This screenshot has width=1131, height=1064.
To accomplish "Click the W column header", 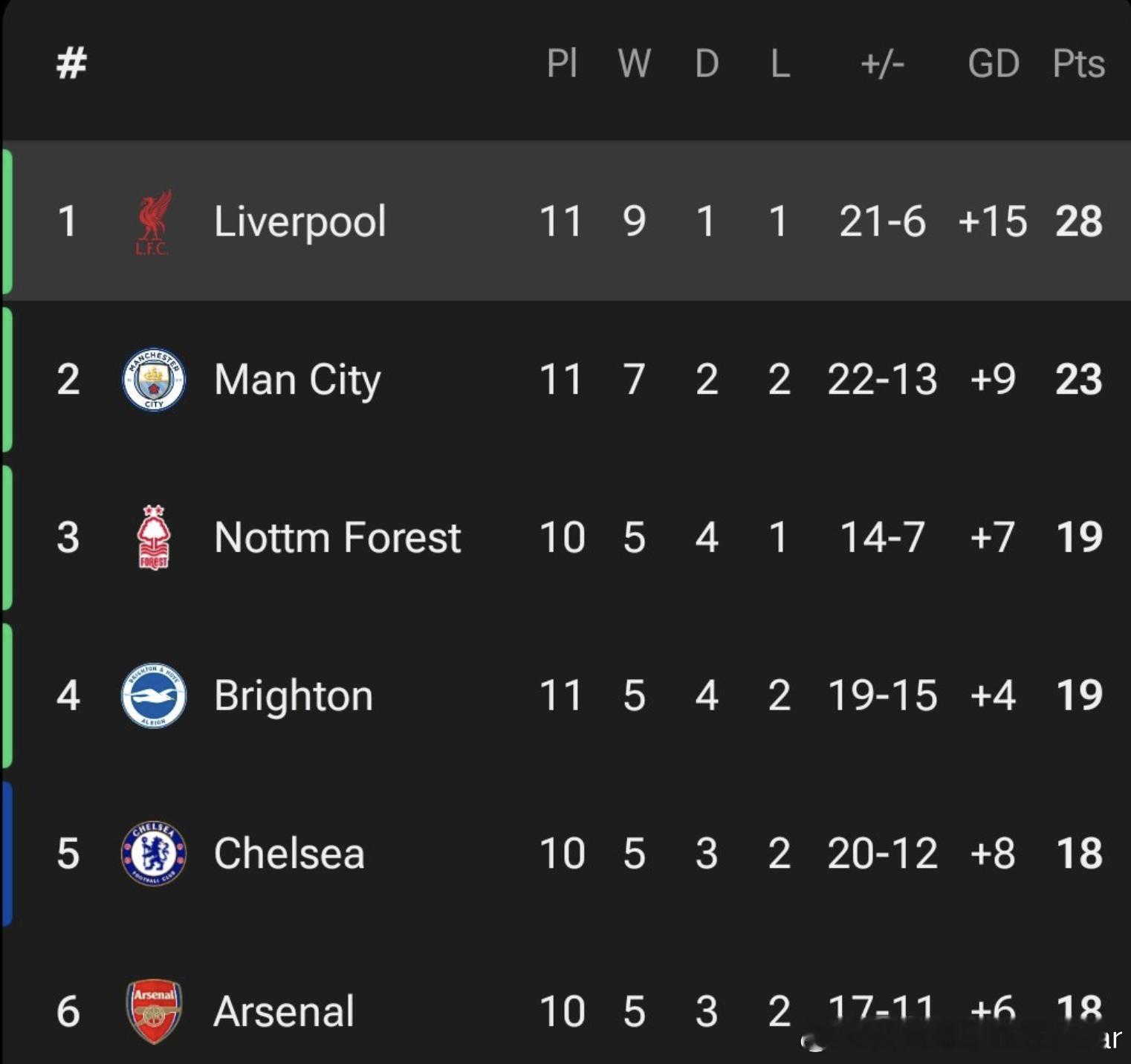I will click(634, 64).
